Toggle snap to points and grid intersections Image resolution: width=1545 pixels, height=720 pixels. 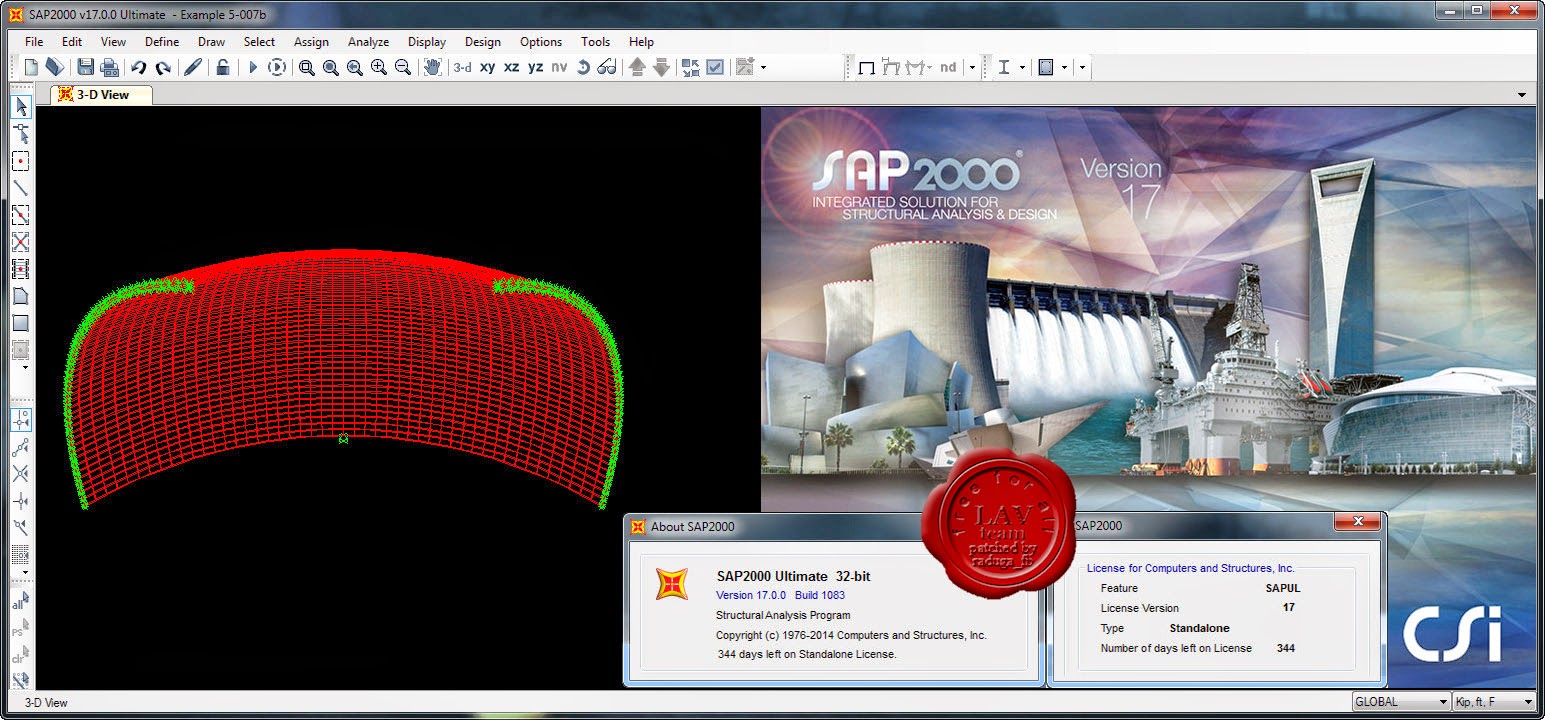tap(20, 420)
